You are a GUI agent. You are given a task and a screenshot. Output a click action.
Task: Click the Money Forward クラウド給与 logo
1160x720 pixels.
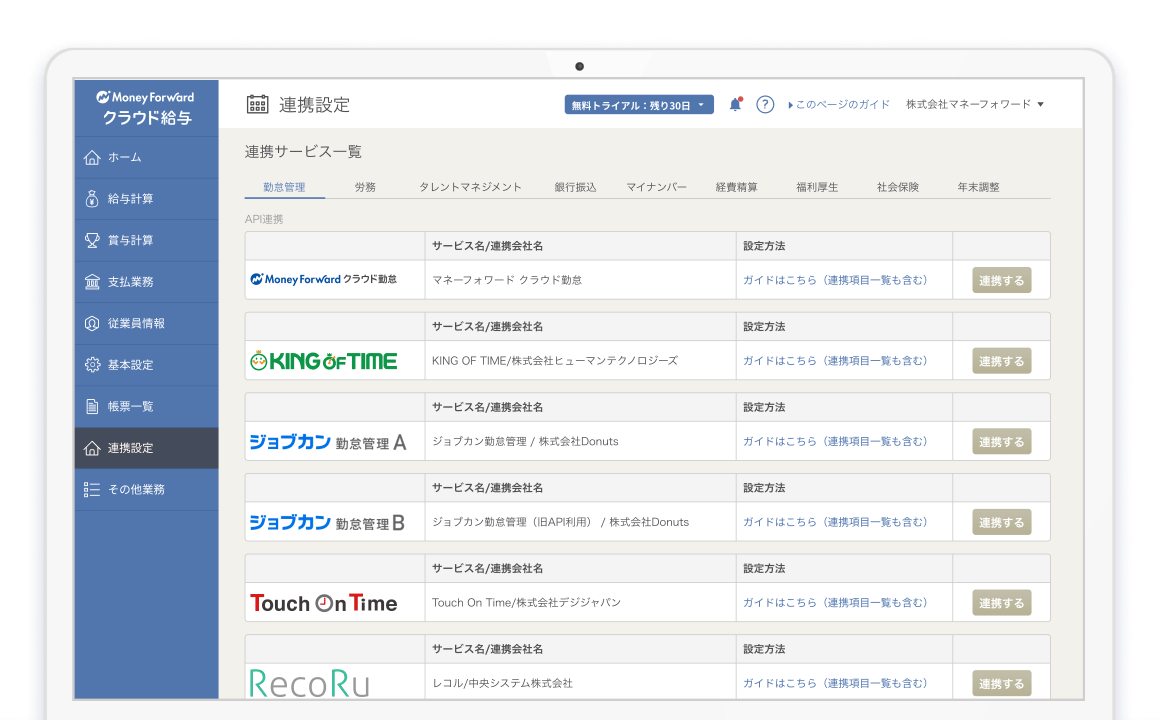coord(146,108)
